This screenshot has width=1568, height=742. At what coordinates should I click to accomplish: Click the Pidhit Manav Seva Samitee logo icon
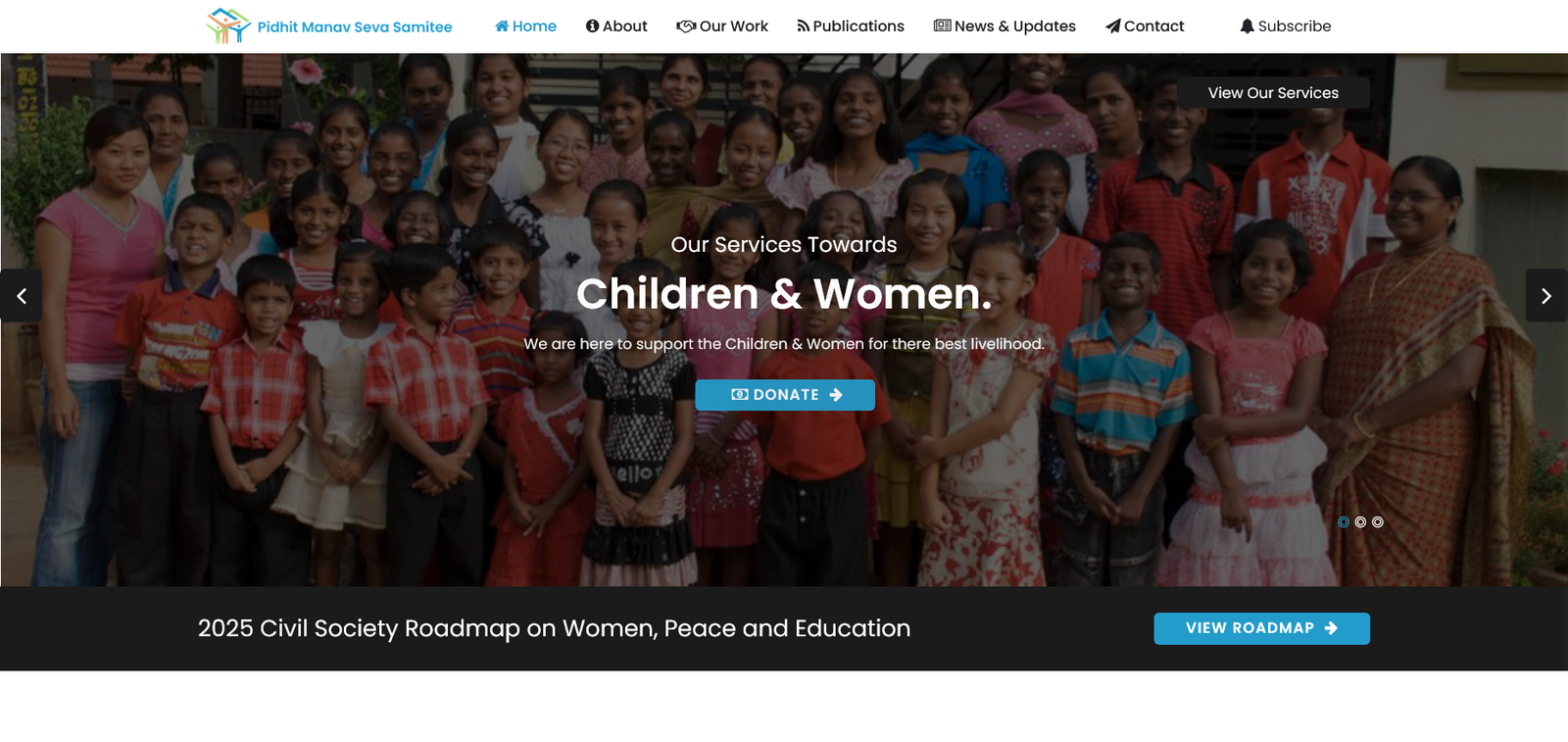point(228,25)
